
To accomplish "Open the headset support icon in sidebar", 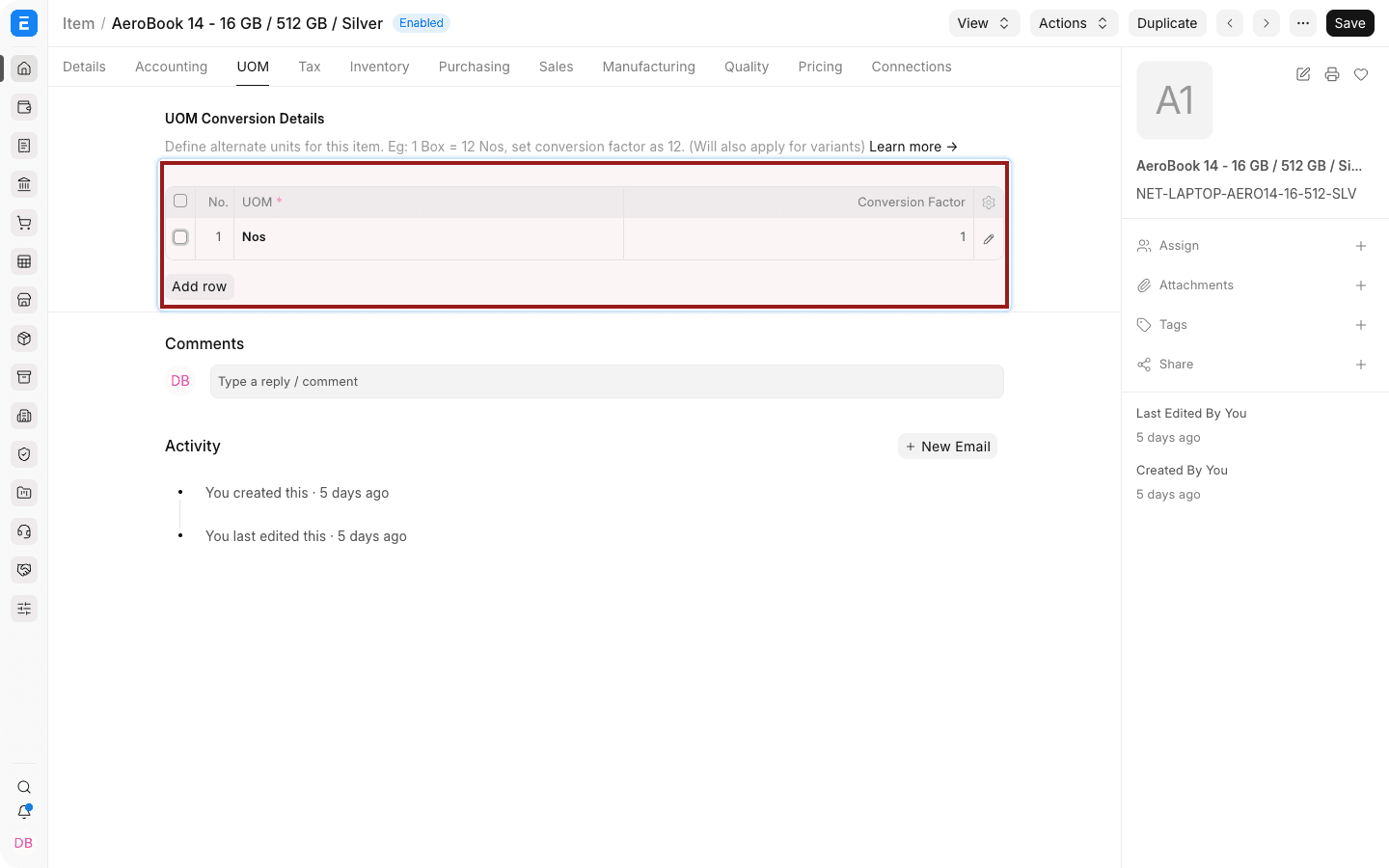I will click(24, 531).
